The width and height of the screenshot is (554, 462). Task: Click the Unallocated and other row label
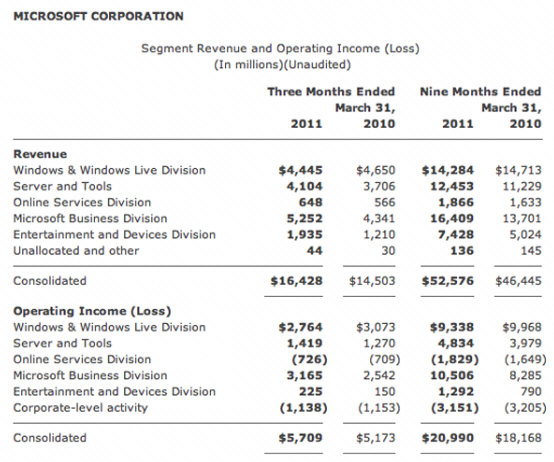pos(76,251)
